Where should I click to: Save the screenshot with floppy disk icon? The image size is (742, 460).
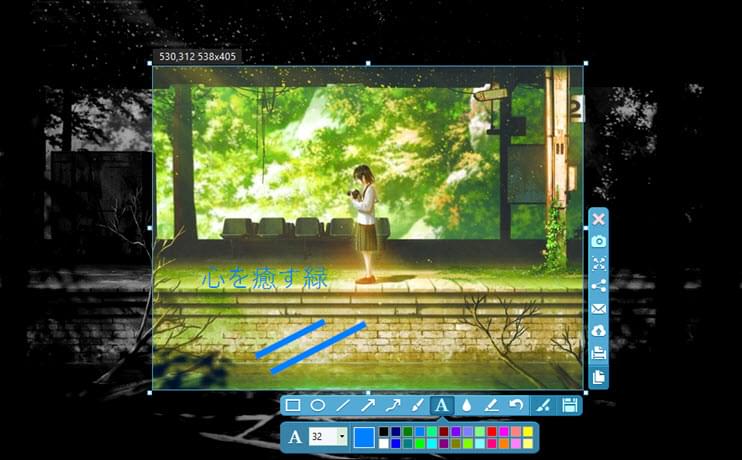click(x=570, y=405)
